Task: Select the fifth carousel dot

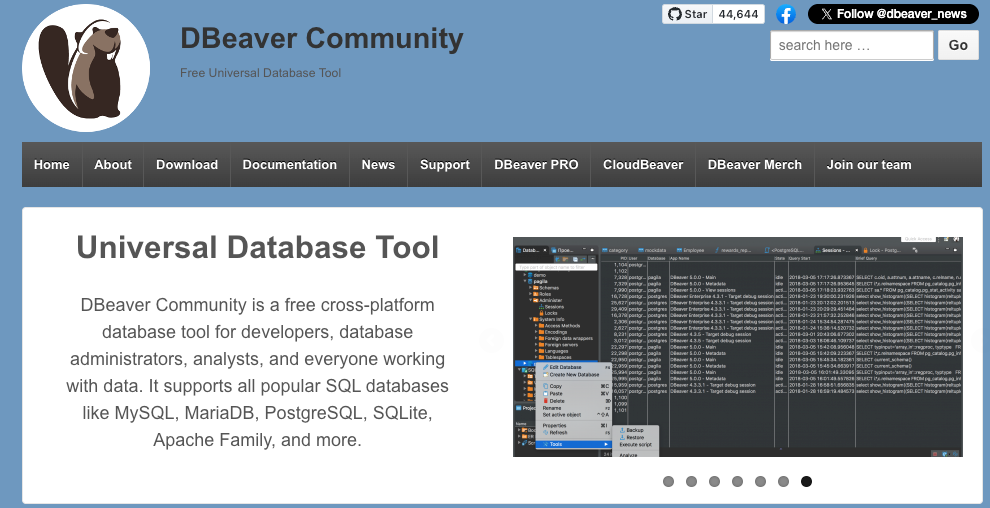Action: (x=760, y=481)
